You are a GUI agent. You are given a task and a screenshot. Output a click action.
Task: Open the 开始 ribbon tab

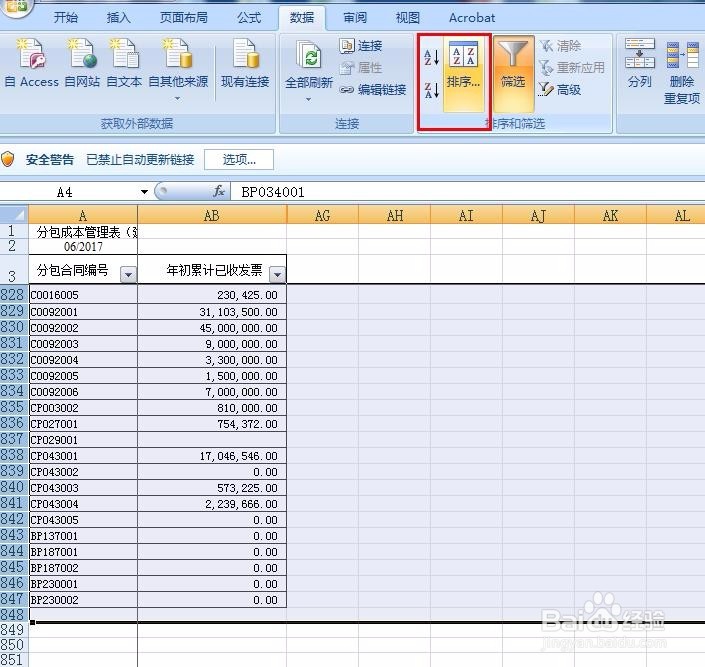coord(66,18)
